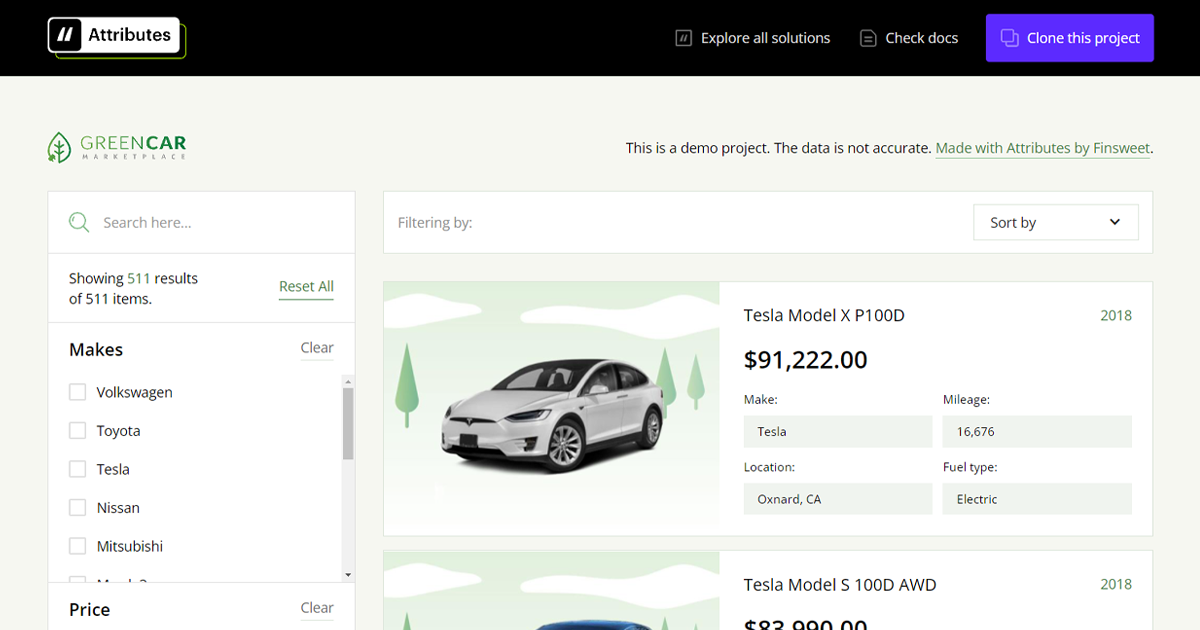Click the Makes list scrollbar thumb
Image resolution: width=1200 pixels, height=630 pixels.
[x=348, y=423]
